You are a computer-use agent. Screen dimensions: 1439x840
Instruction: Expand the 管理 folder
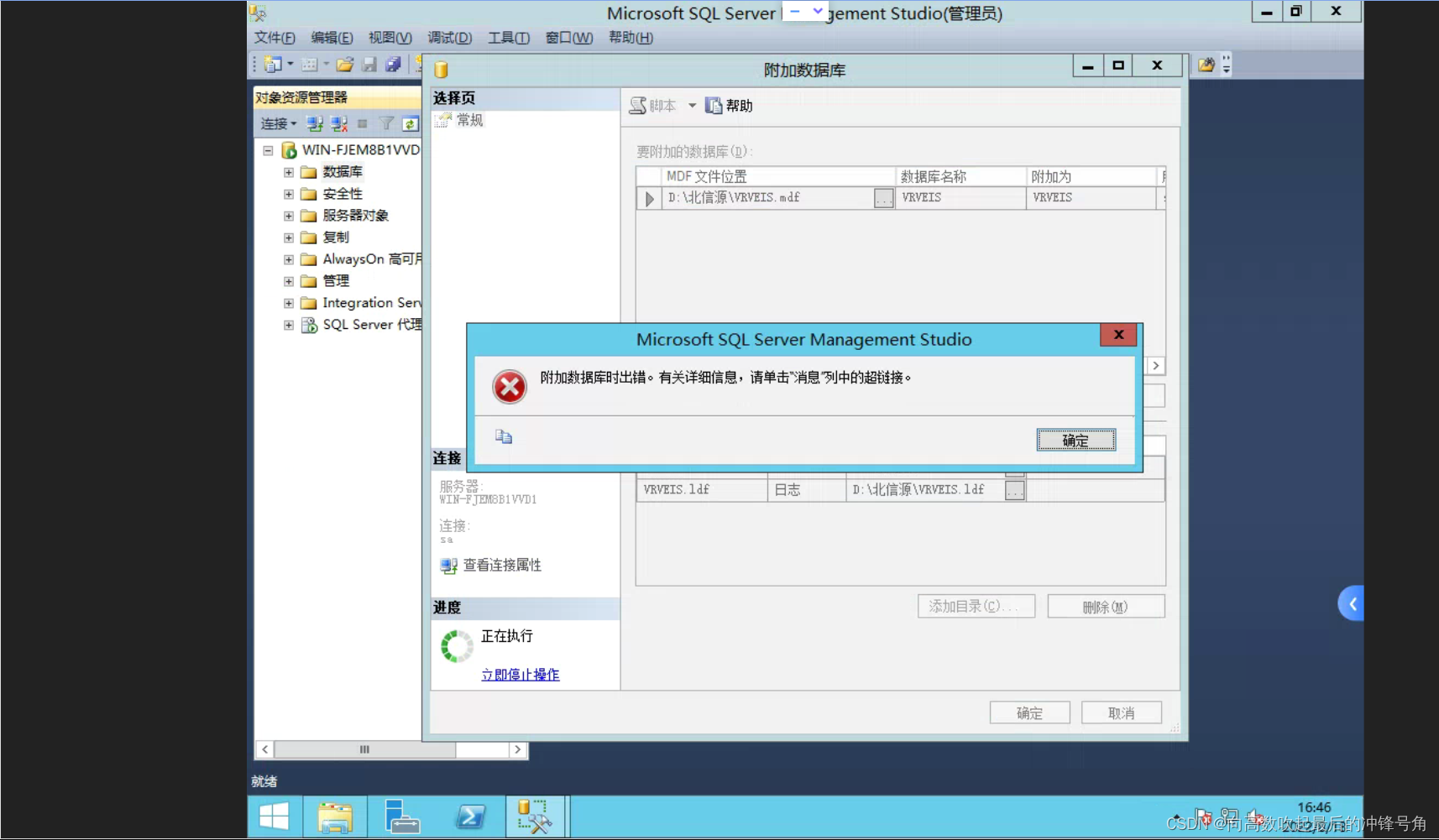click(x=289, y=281)
